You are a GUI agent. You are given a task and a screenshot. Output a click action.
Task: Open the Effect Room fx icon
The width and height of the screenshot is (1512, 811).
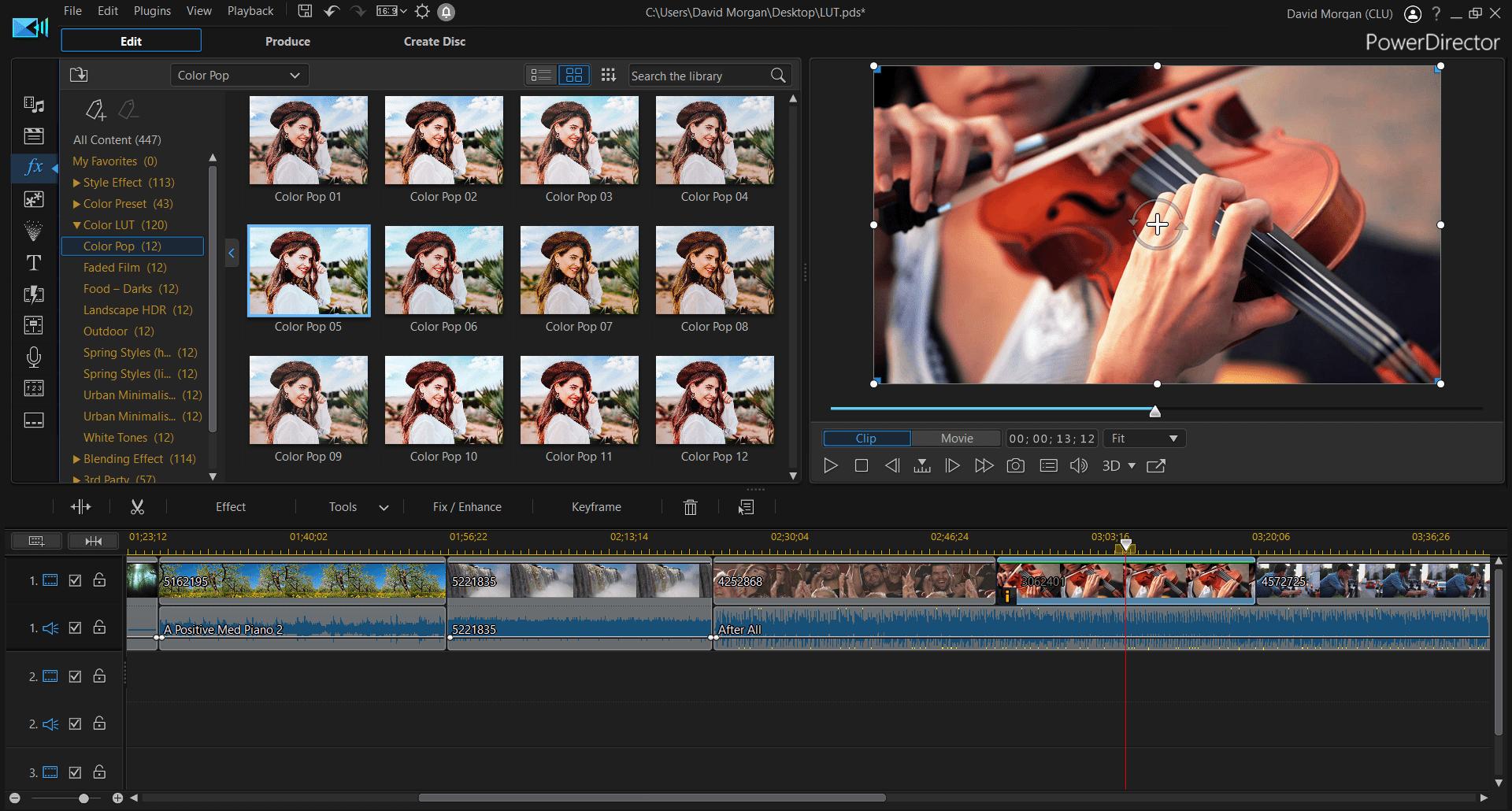[x=34, y=168]
